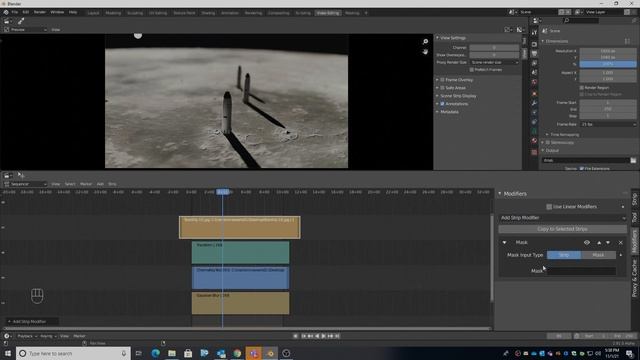This screenshot has width=640, height=360.
Task: Click the zoom magnifier icon in preview
Action: pos(425,42)
